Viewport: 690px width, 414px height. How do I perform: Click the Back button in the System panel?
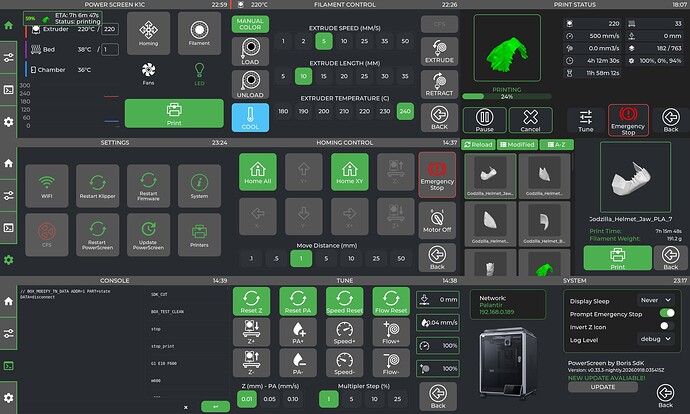coord(665,395)
